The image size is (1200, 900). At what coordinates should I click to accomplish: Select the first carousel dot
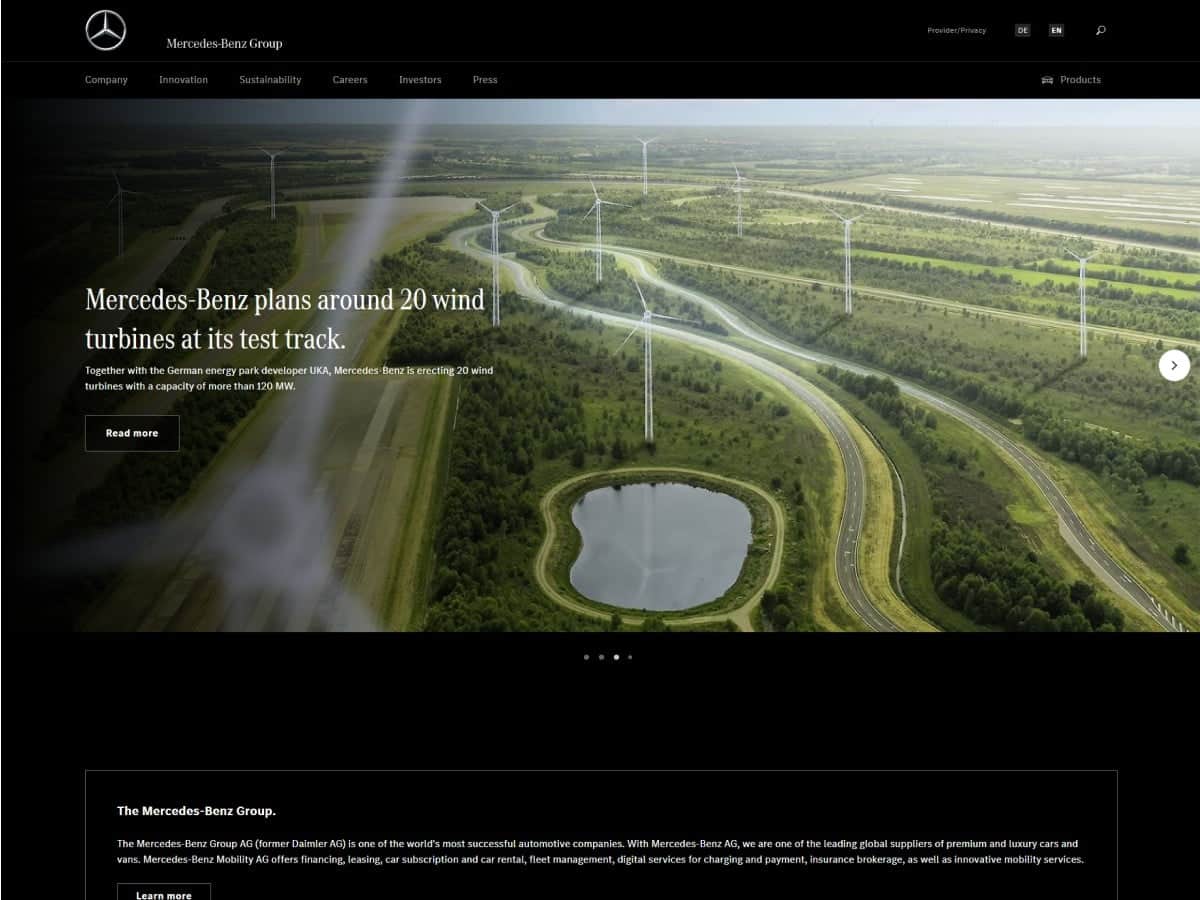point(586,657)
